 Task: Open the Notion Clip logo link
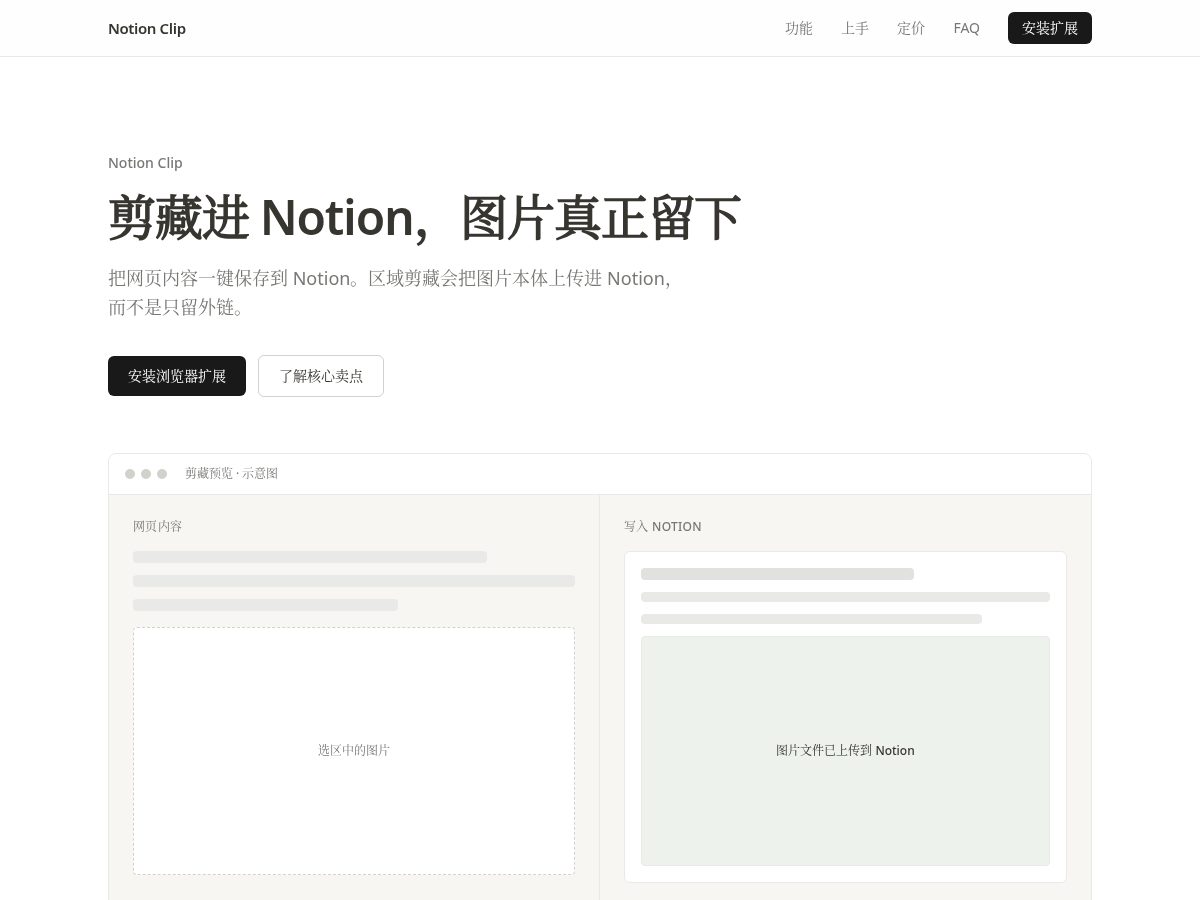(147, 28)
